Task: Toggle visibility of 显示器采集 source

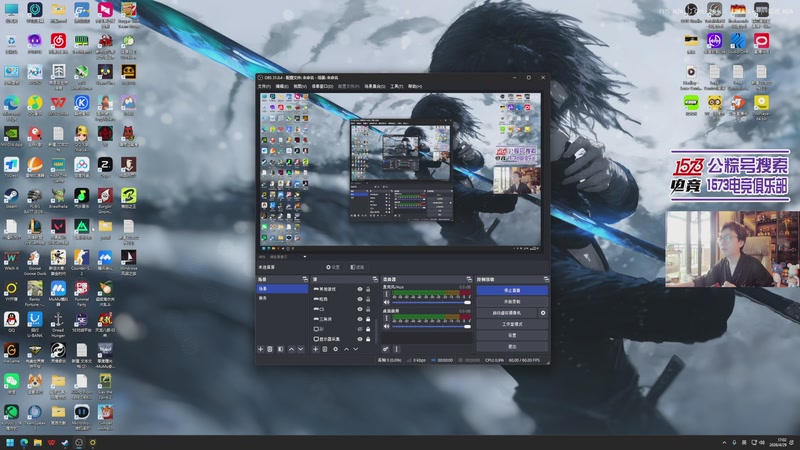Action: pyautogui.click(x=360, y=339)
